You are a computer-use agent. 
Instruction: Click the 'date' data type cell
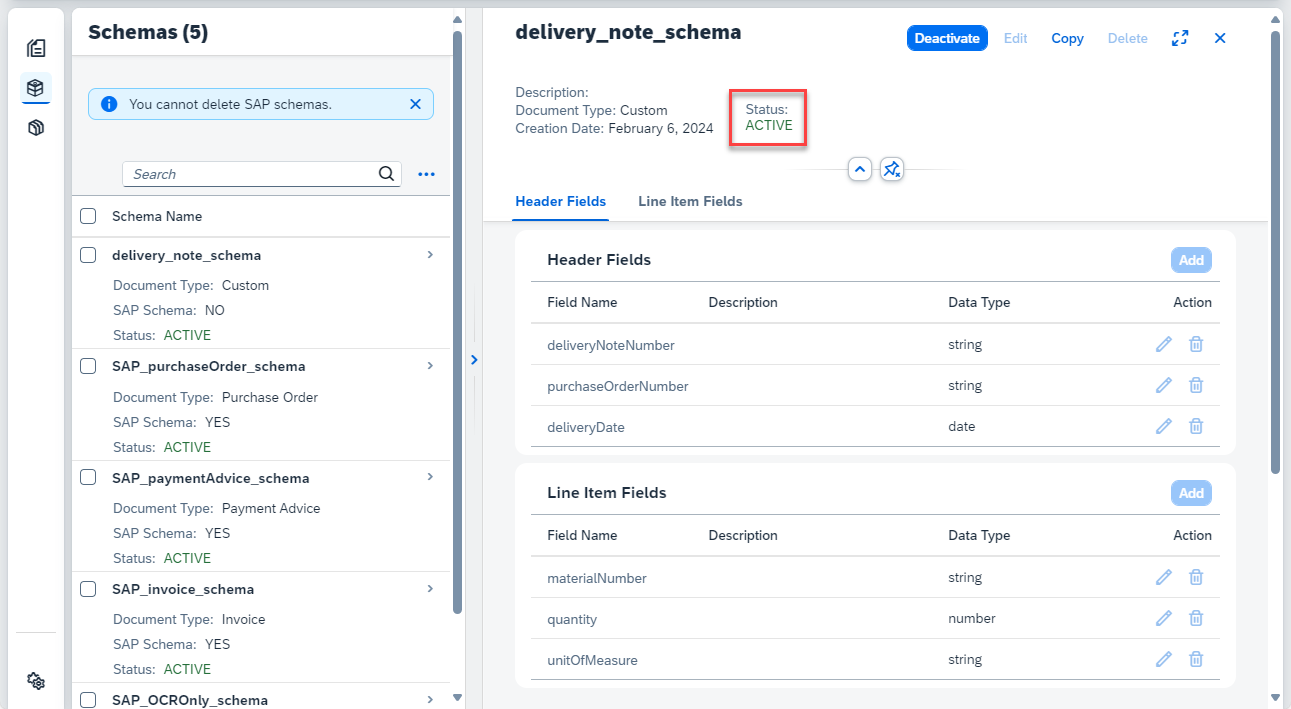(x=961, y=426)
